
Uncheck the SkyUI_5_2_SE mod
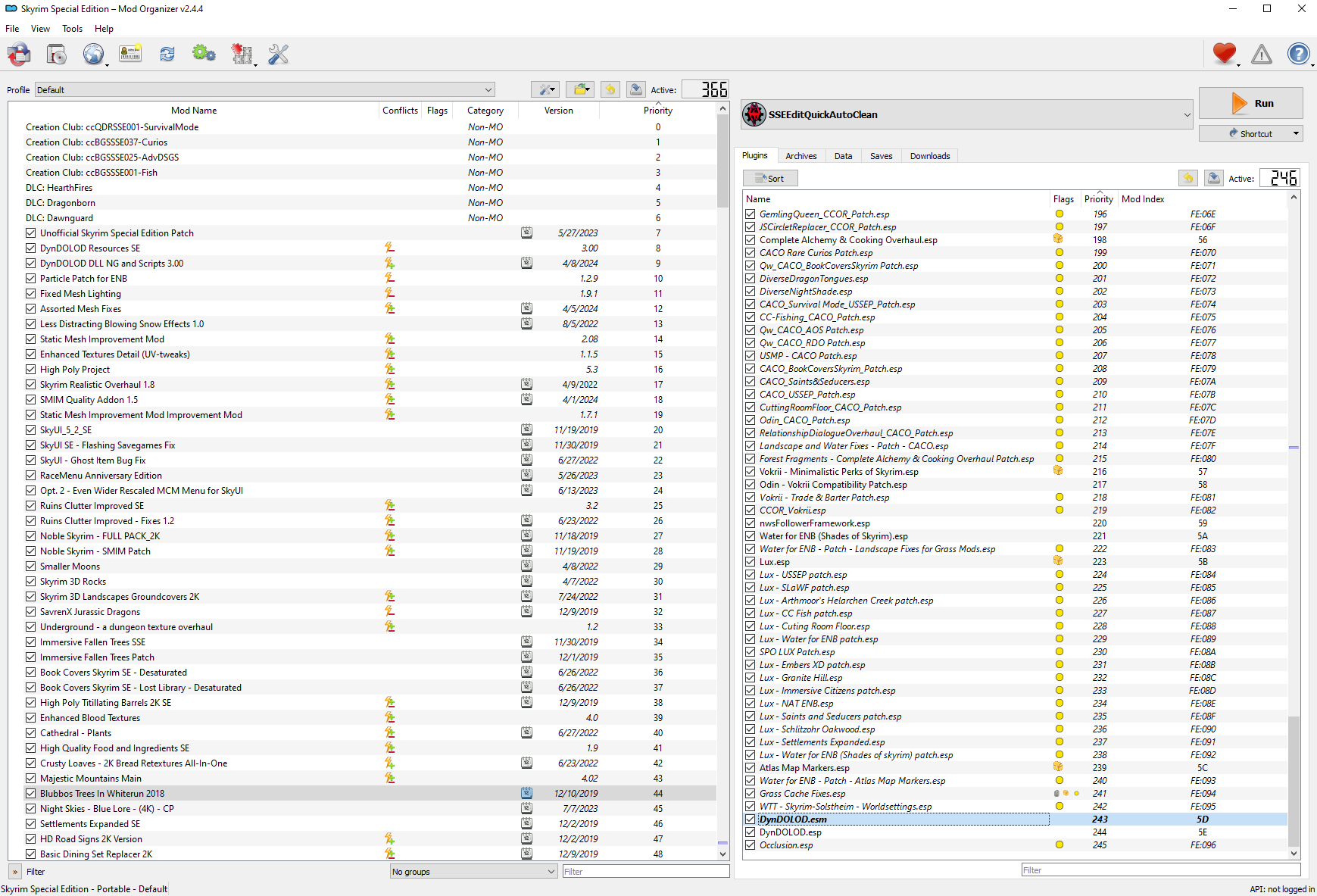tap(30, 430)
